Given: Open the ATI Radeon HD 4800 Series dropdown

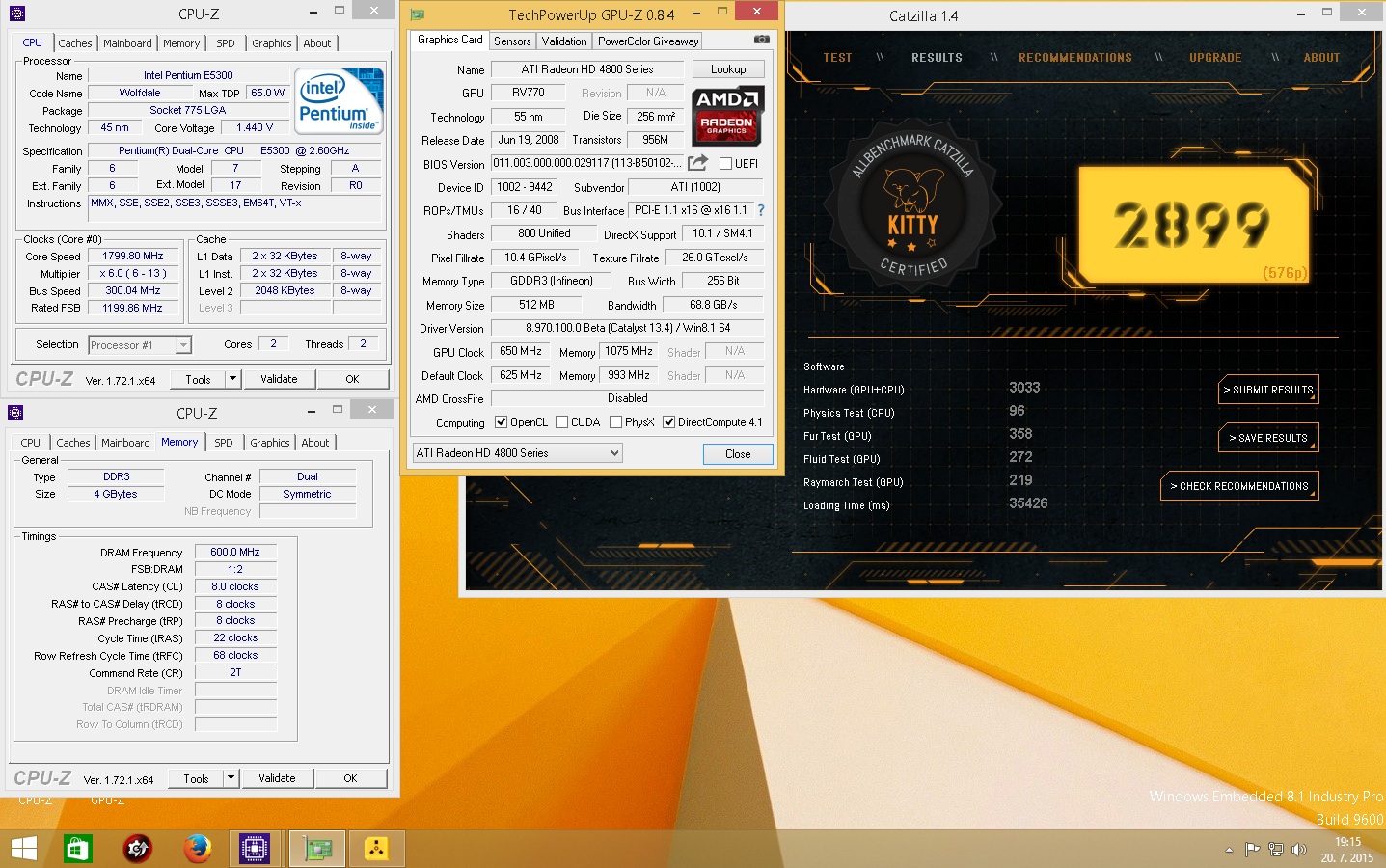Looking at the screenshot, I should pyautogui.click(x=518, y=452).
